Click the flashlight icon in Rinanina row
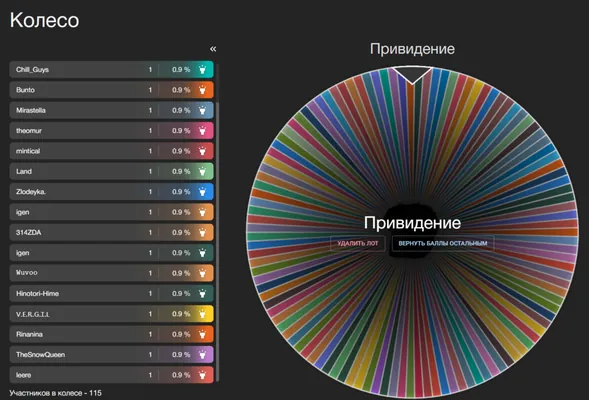 pyautogui.click(x=202, y=334)
